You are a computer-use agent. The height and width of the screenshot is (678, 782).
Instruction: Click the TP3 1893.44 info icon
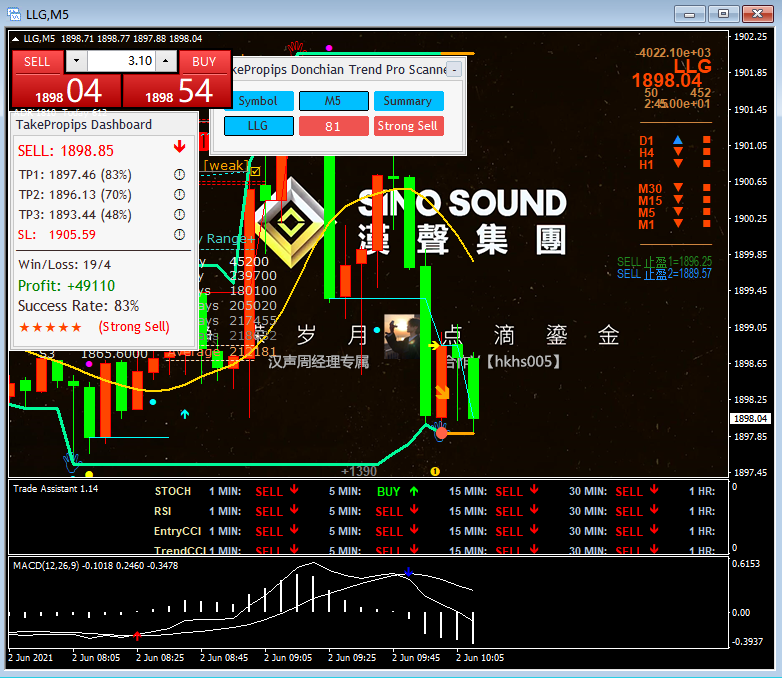[180, 215]
